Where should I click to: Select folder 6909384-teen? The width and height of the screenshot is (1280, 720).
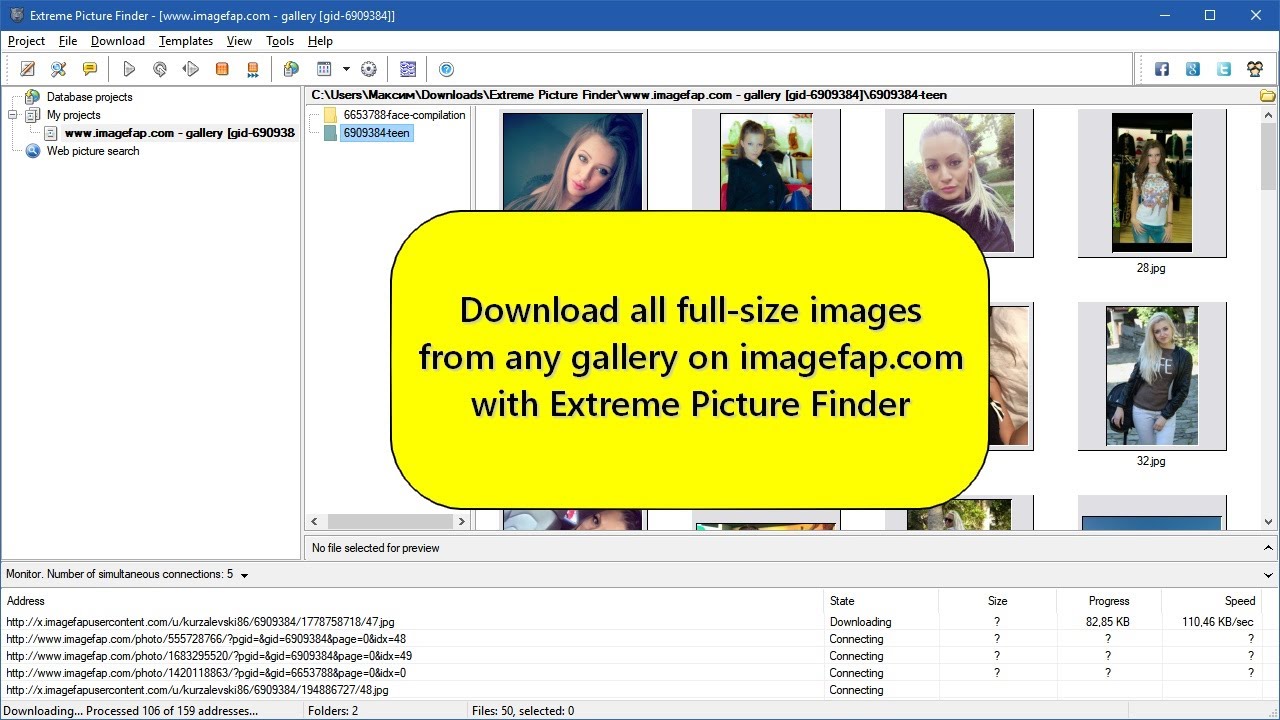click(x=376, y=133)
